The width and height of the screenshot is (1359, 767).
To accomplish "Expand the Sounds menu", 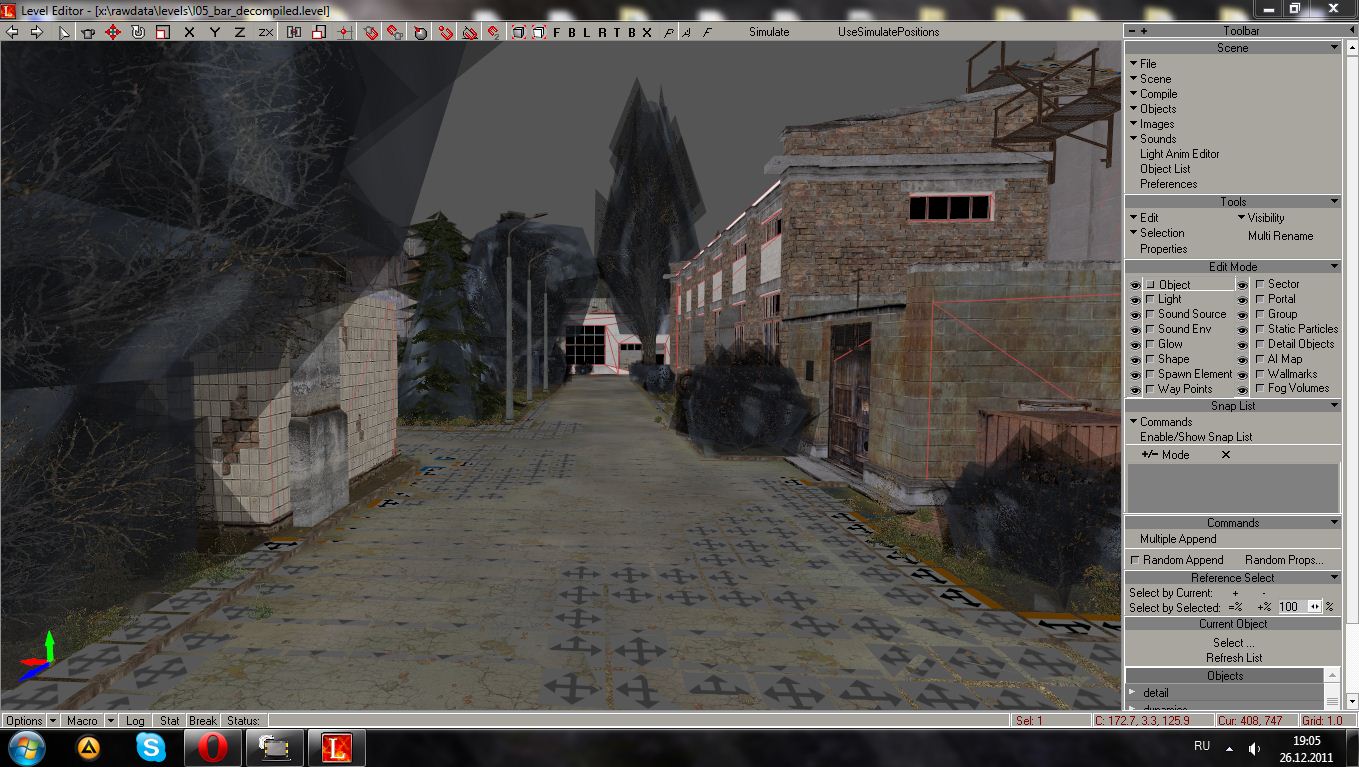I will pyautogui.click(x=1152, y=139).
